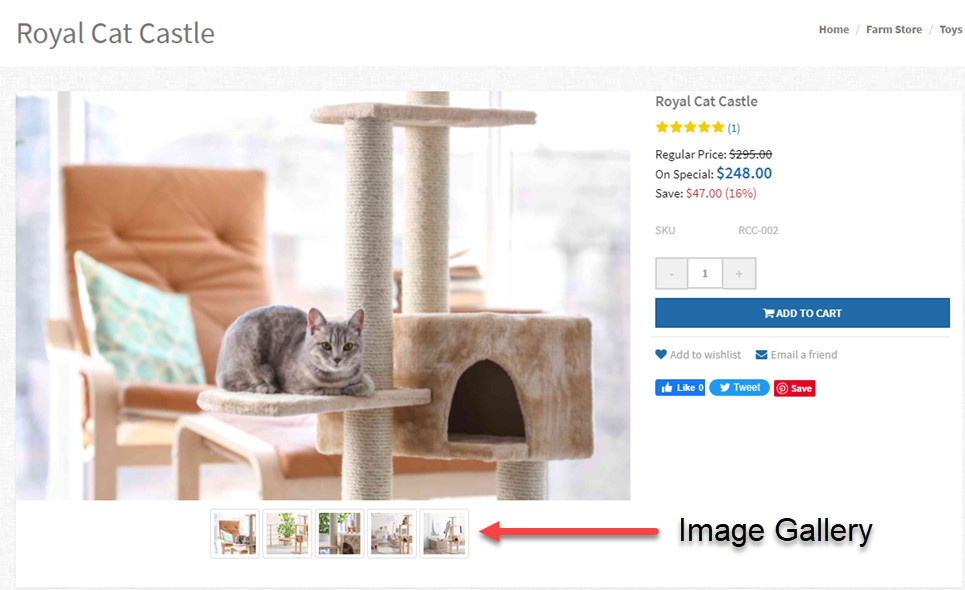This screenshot has height=590, width=965.
Task: Open the Farm Store breadcrumb
Action: [x=894, y=30]
